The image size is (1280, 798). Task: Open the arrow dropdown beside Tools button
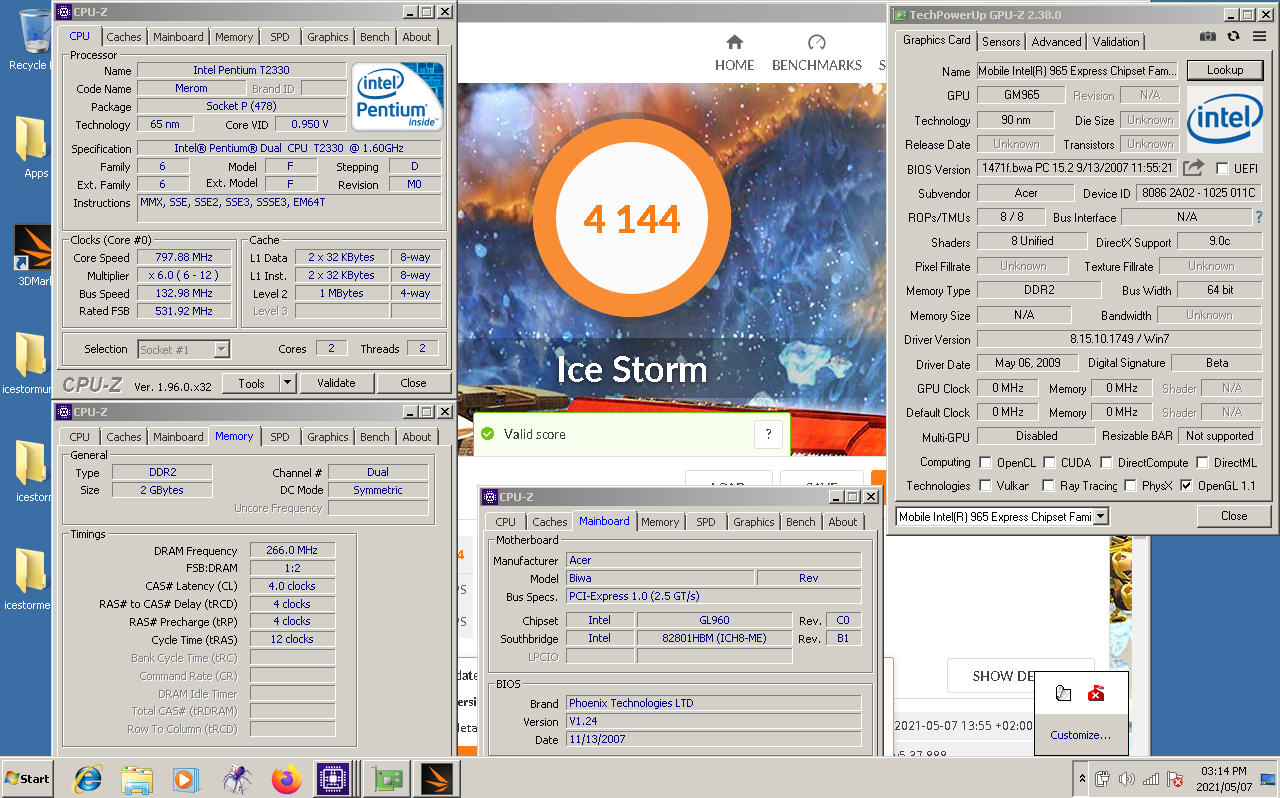click(x=287, y=383)
